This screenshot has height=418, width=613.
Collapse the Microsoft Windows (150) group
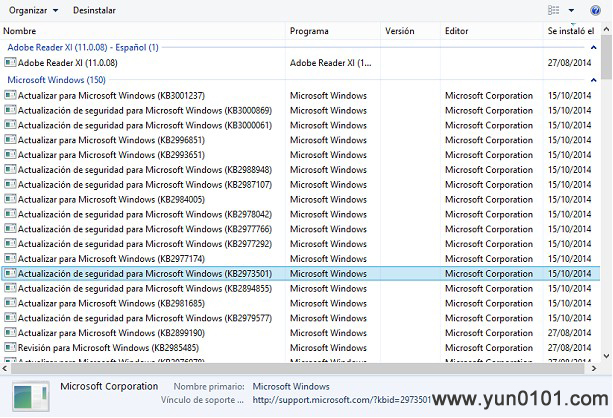pyautogui.click(x=593, y=80)
